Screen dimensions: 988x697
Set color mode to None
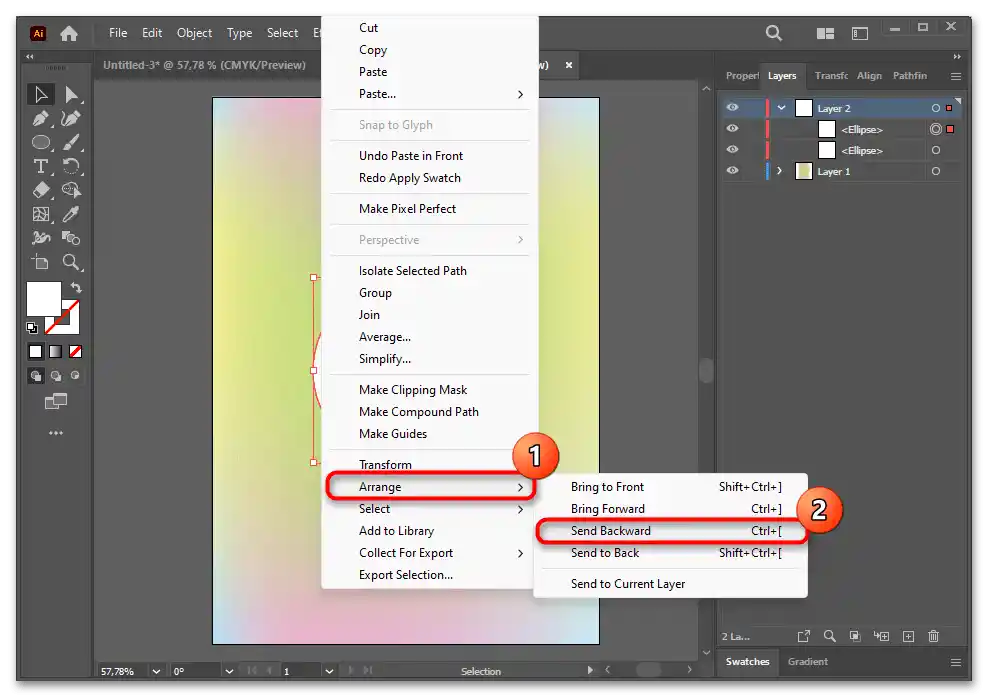point(76,352)
